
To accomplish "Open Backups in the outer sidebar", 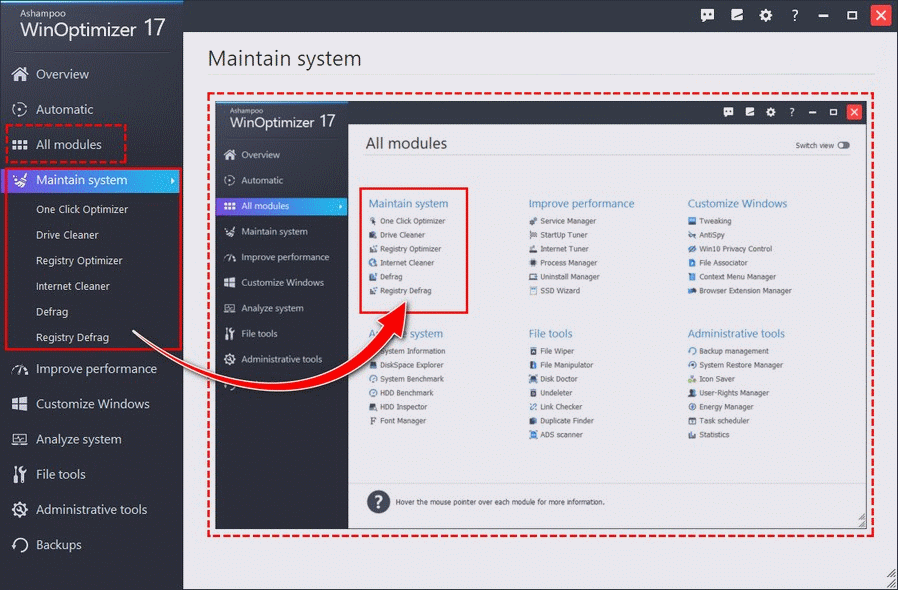I will click(x=58, y=545).
